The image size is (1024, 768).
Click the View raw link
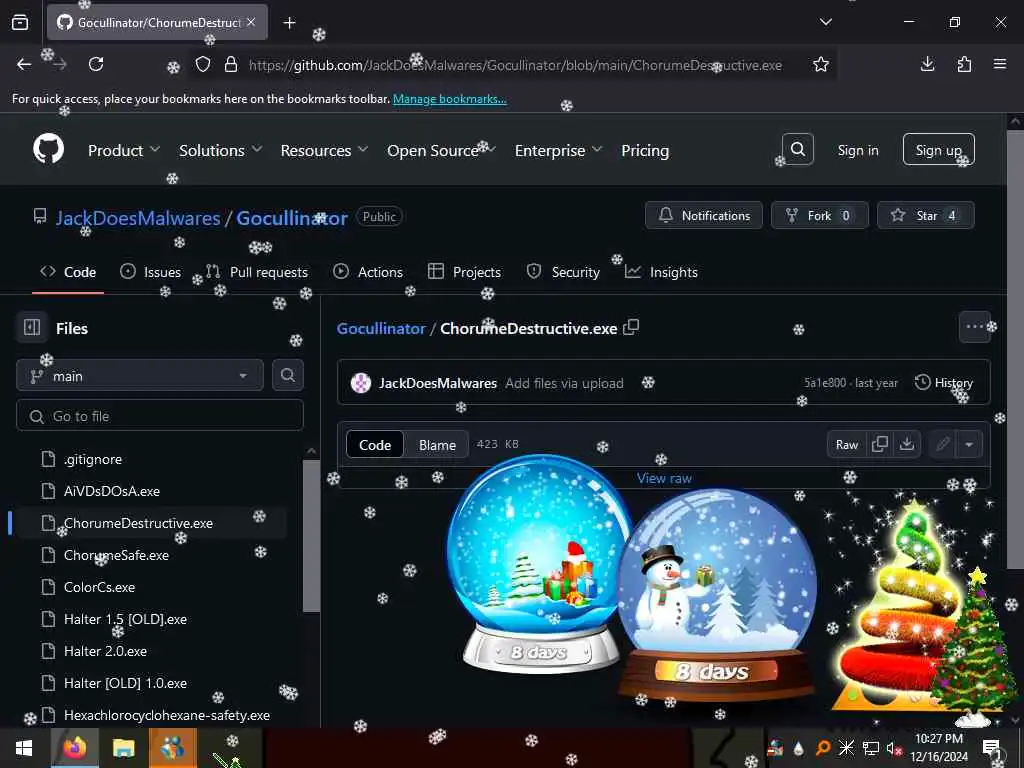pos(664,478)
